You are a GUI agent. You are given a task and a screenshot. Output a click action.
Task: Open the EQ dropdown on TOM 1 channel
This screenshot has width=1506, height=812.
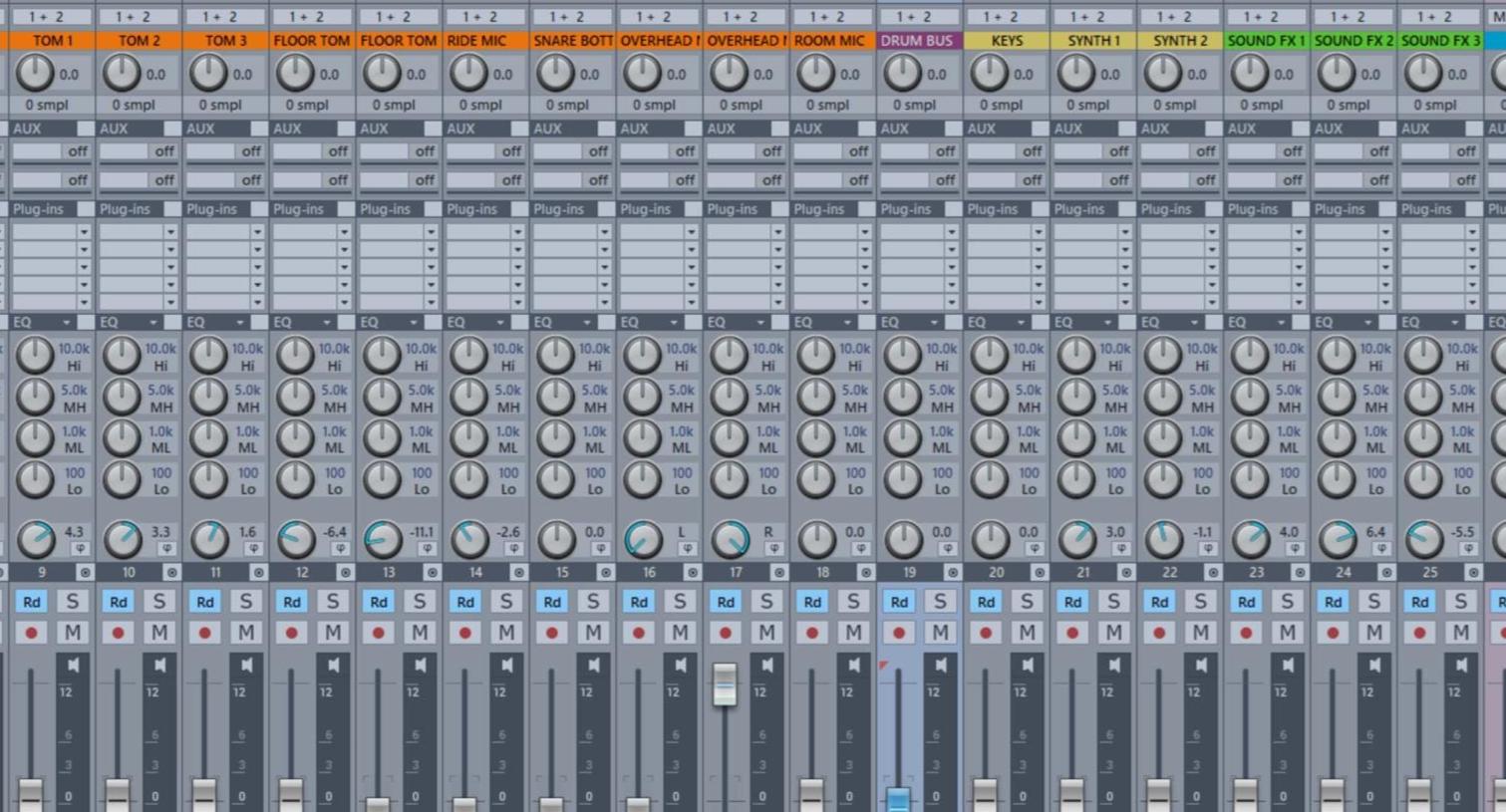[x=67, y=323]
